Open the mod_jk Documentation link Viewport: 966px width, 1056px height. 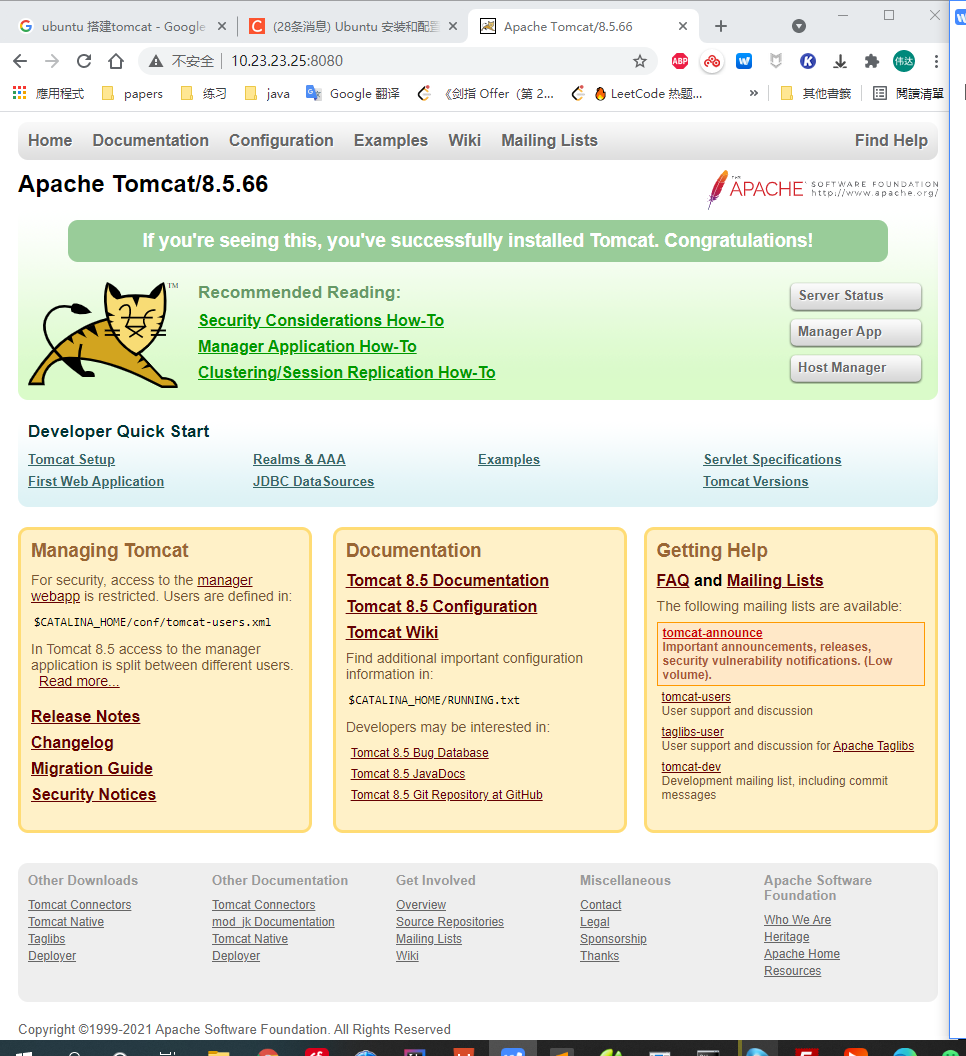click(x=273, y=922)
